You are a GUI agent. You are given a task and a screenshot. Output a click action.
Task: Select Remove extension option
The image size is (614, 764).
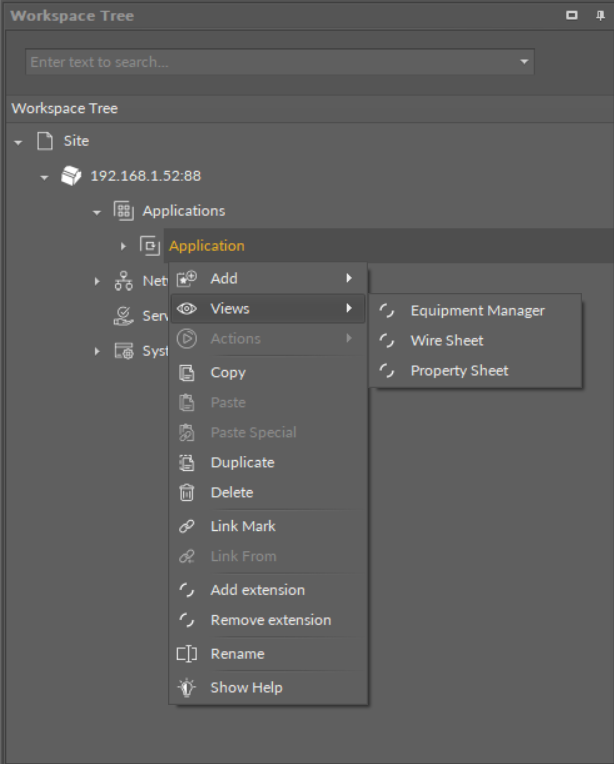point(270,620)
